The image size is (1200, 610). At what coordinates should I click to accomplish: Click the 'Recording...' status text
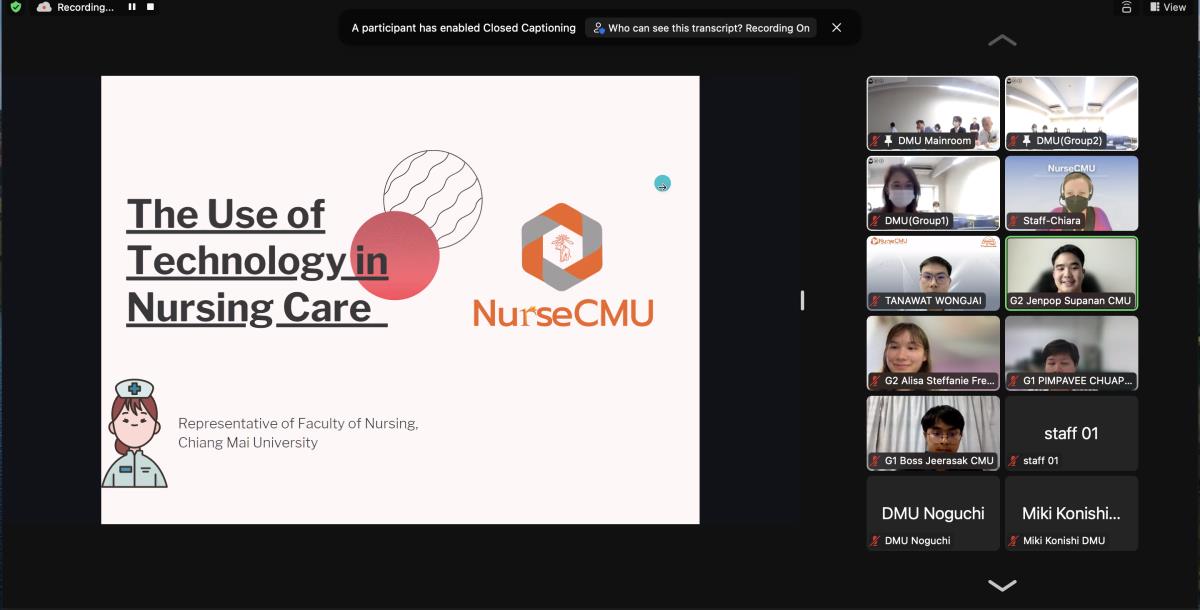pos(85,7)
